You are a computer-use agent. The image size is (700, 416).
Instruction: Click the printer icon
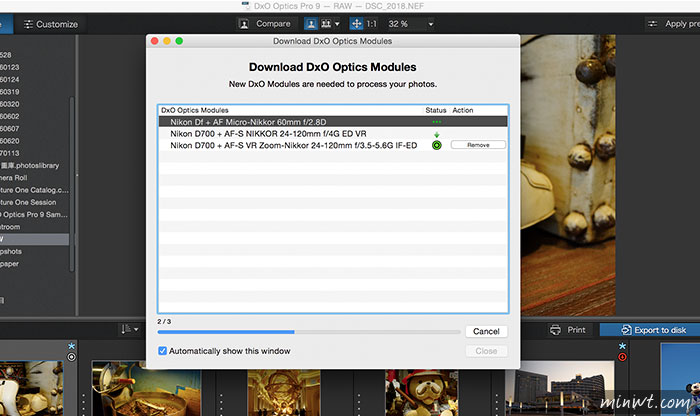[555, 330]
